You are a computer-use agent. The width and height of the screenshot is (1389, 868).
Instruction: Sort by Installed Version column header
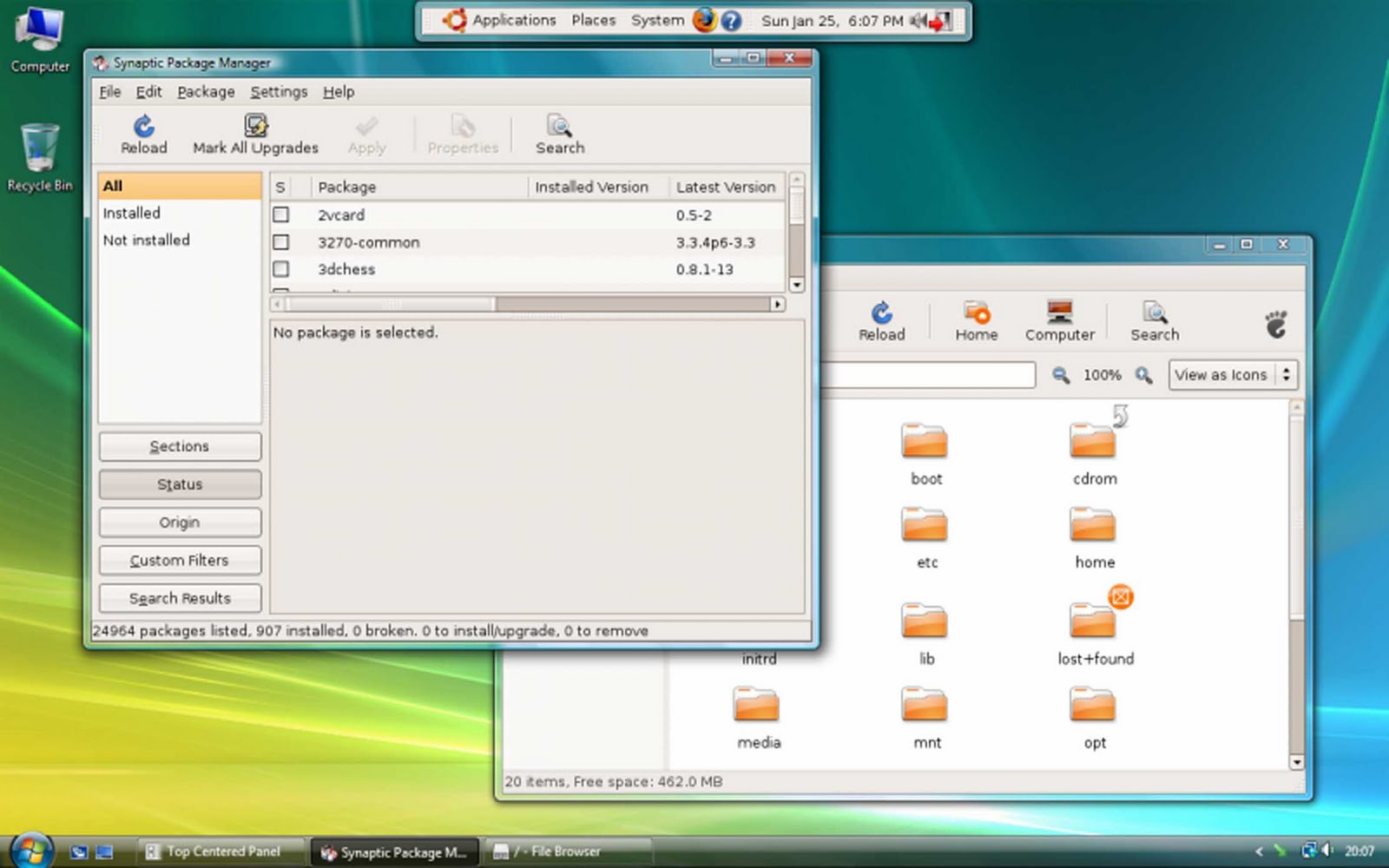pos(598,187)
